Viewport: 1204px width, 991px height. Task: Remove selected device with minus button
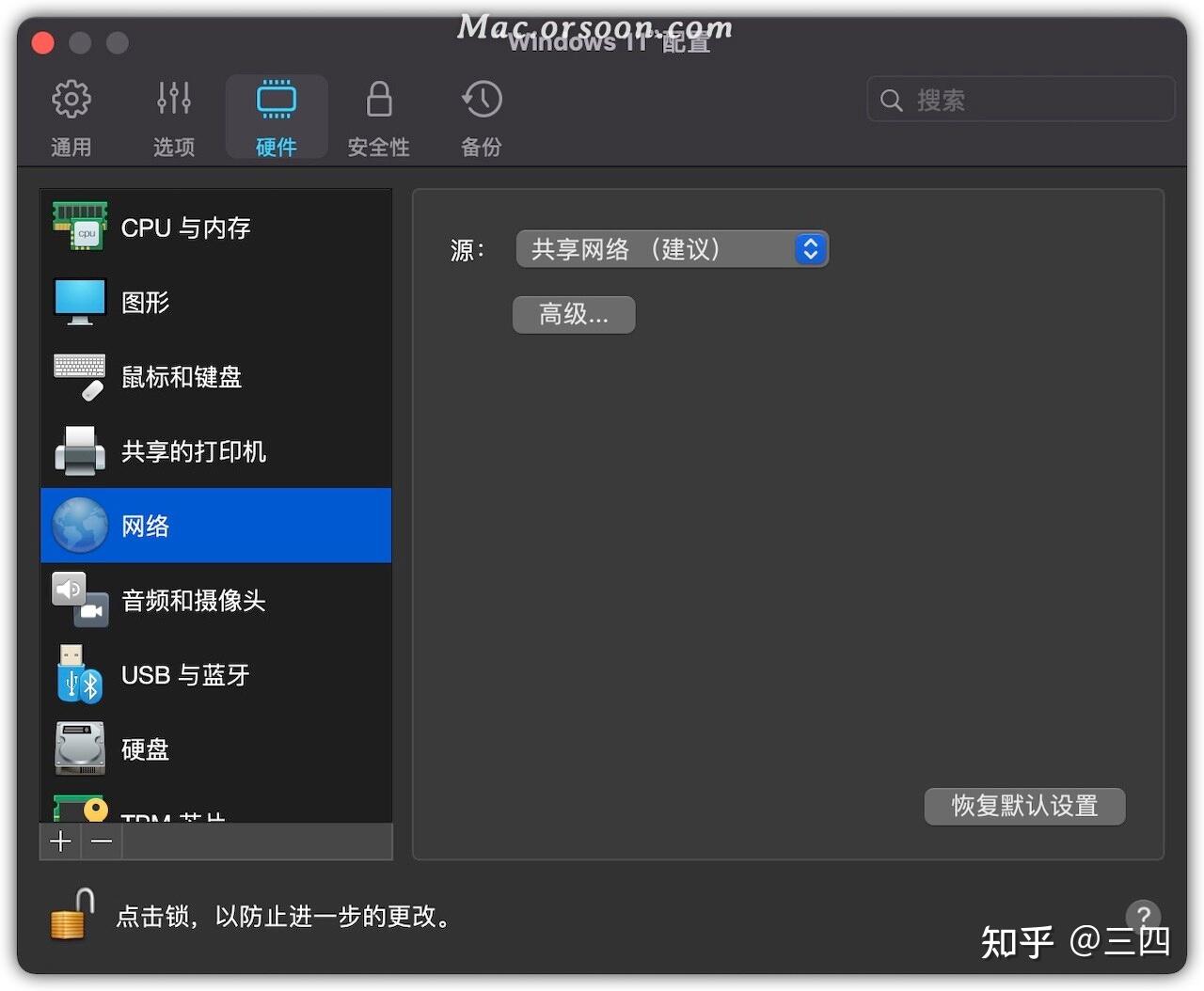(x=103, y=842)
